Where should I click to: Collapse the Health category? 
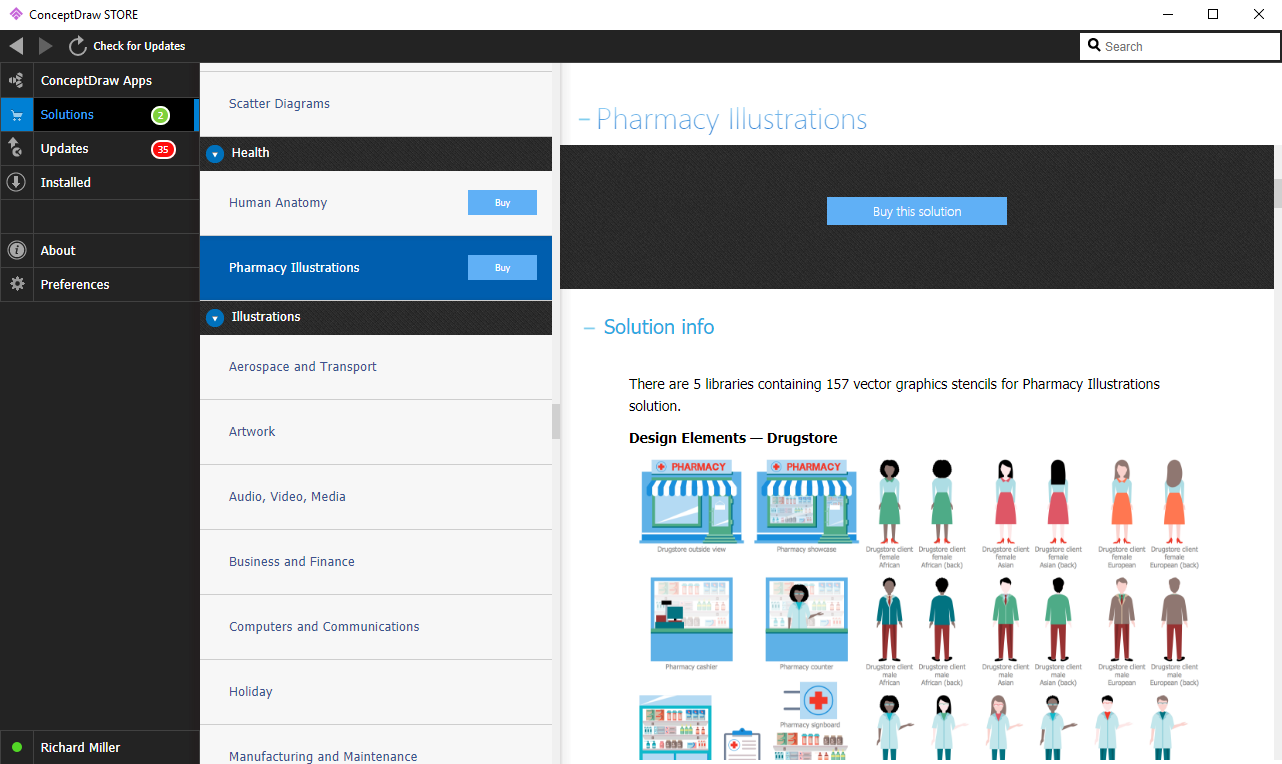tap(215, 154)
